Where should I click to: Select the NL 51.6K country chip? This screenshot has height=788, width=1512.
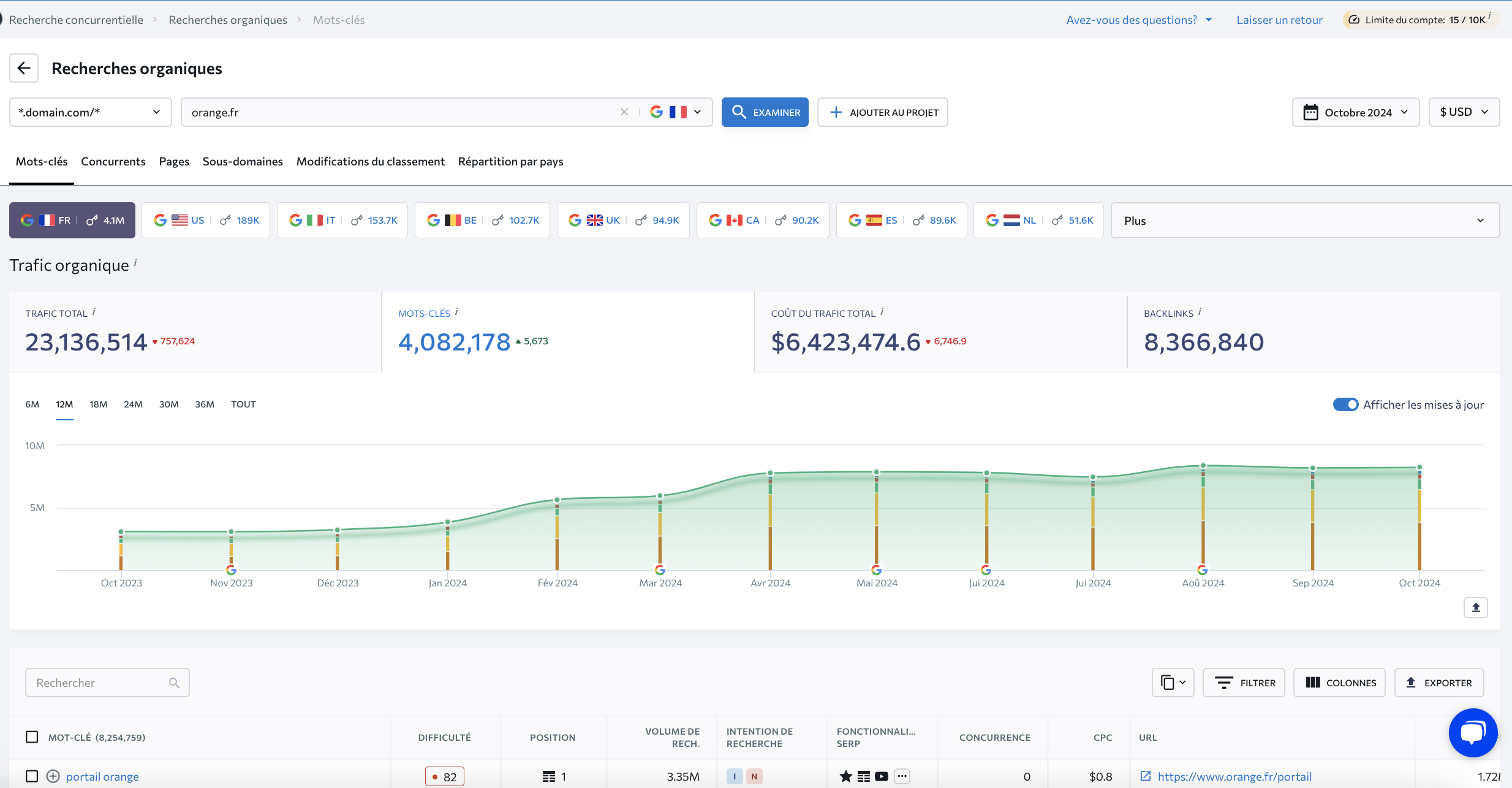(x=1038, y=220)
